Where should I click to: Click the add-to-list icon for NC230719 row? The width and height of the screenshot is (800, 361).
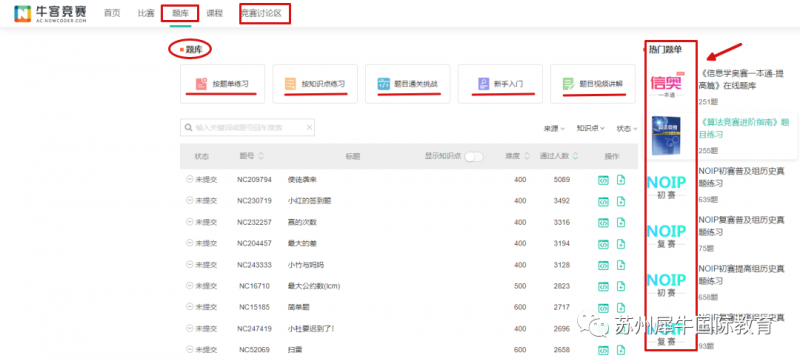pyautogui.click(x=621, y=201)
